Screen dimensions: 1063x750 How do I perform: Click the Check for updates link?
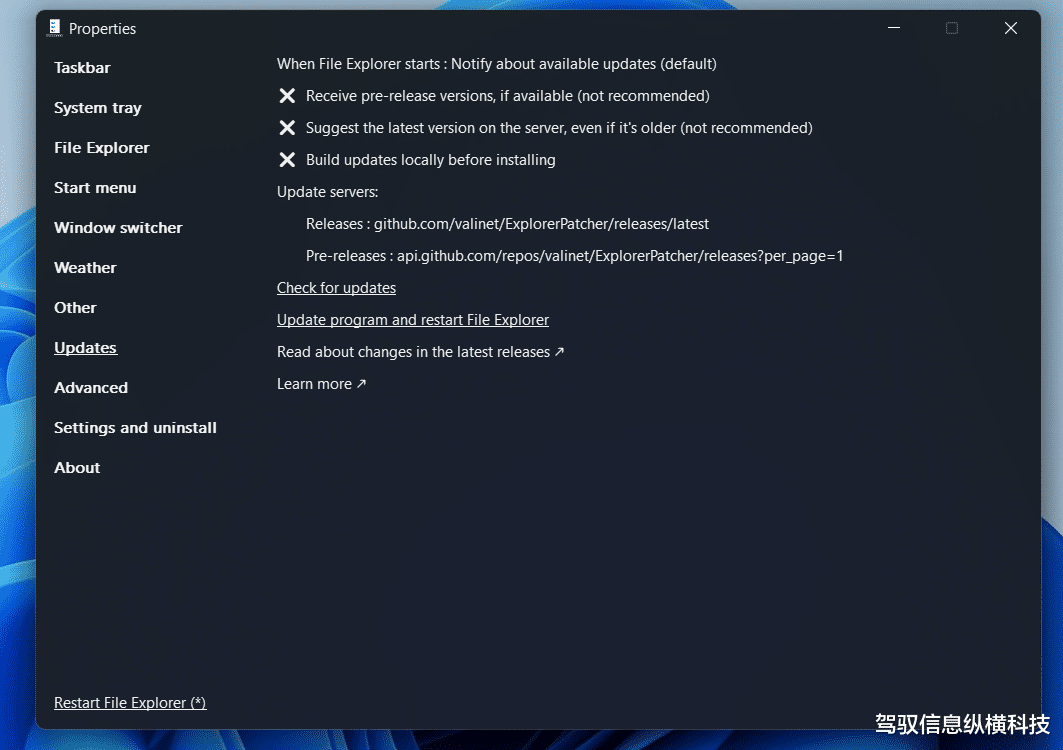pyautogui.click(x=336, y=288)
